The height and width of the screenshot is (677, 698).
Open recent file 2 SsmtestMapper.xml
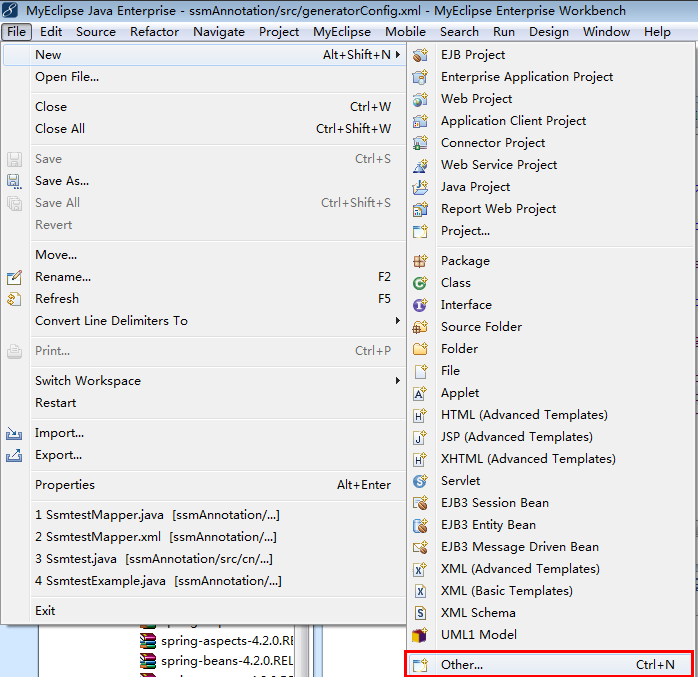pyautogui.click(x=204, y=537)
